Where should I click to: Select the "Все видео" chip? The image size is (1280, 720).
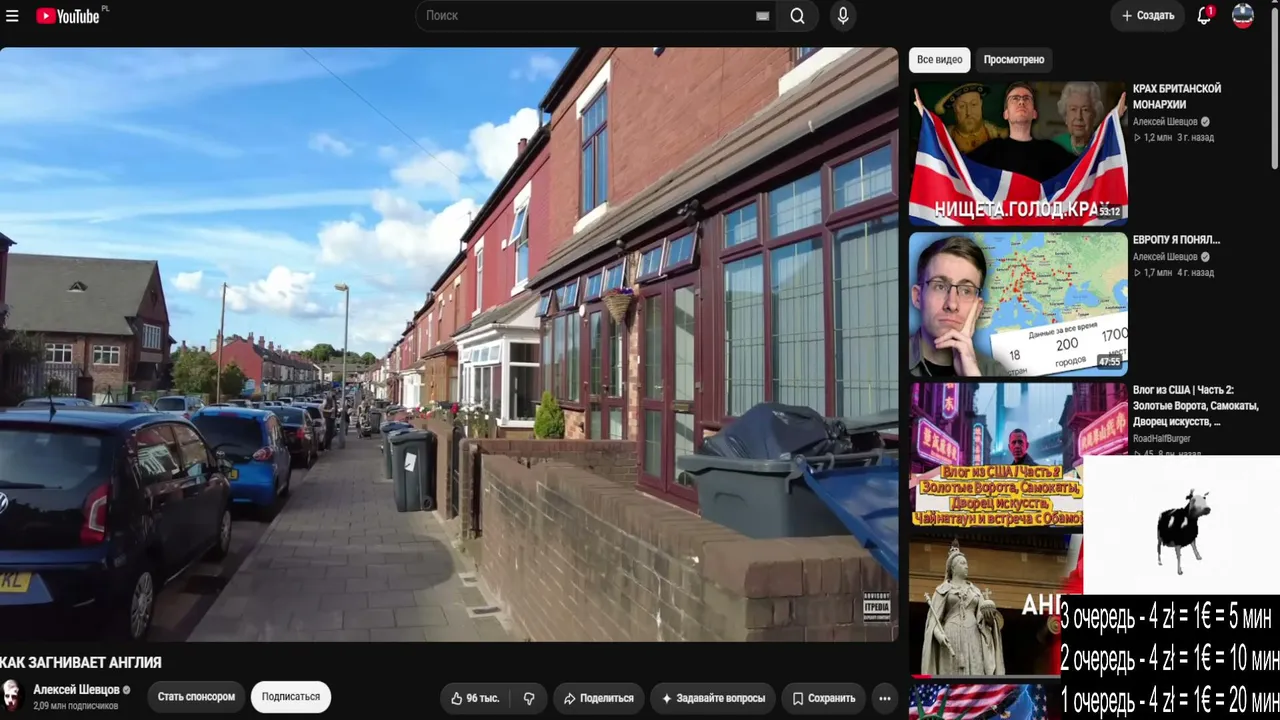[x=940, y=60]
